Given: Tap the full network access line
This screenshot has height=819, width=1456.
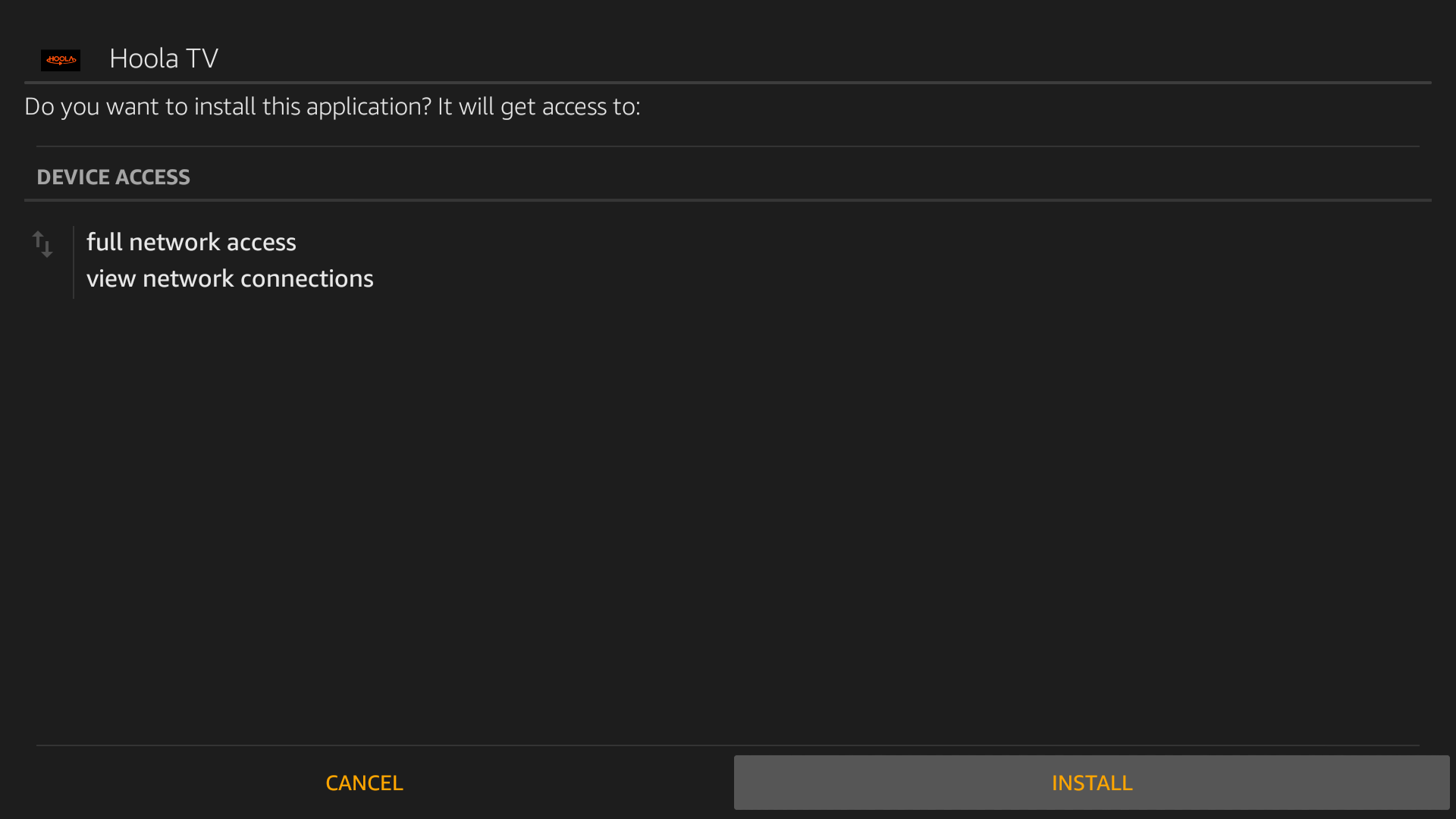Looking at the screenshot, I should point(191,242).
